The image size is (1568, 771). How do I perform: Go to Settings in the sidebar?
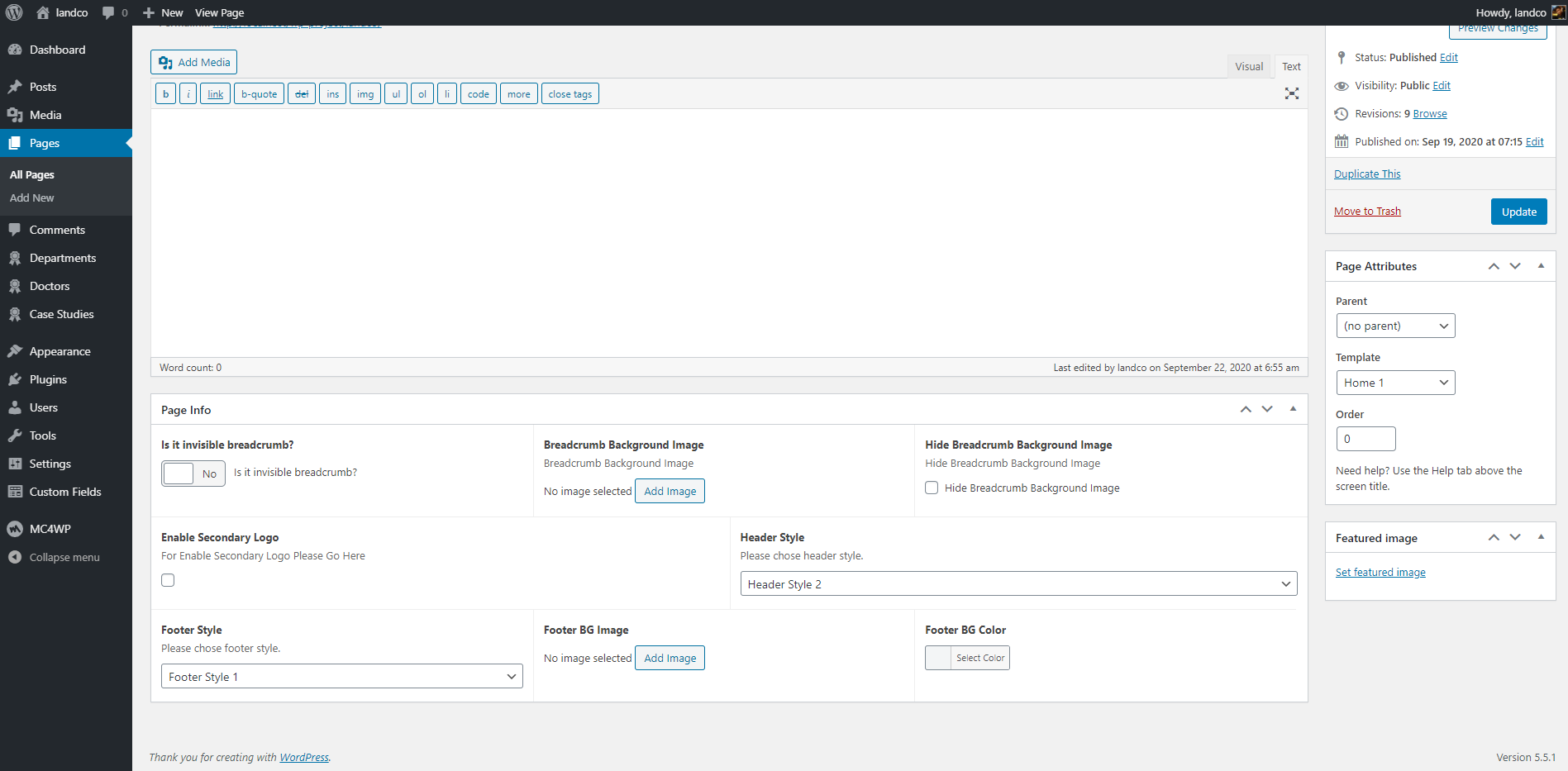(50, 464)
